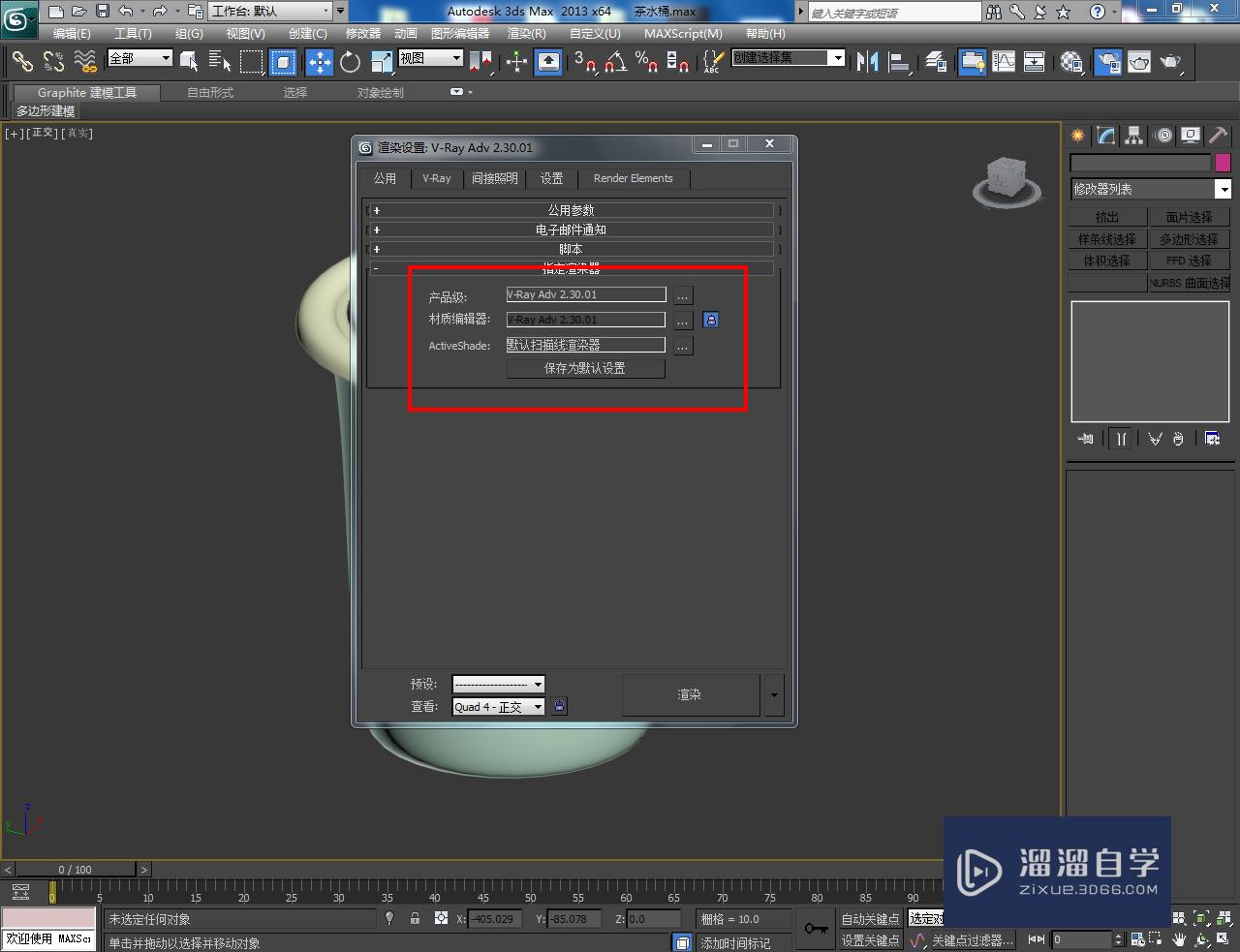The image size is (1240, 952).
Task: Expand the 脚本 rollout
Action: pyautogui.click(x=572, y=249)
